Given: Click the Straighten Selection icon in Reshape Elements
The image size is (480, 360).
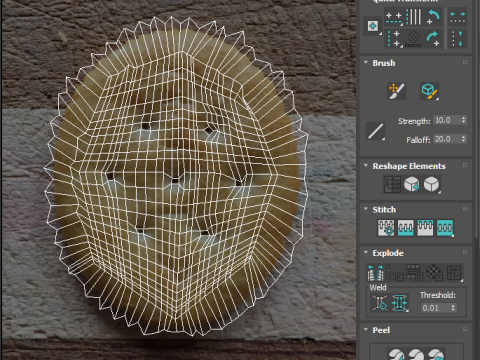Looking at the screenshot, I should coord(392,184).
